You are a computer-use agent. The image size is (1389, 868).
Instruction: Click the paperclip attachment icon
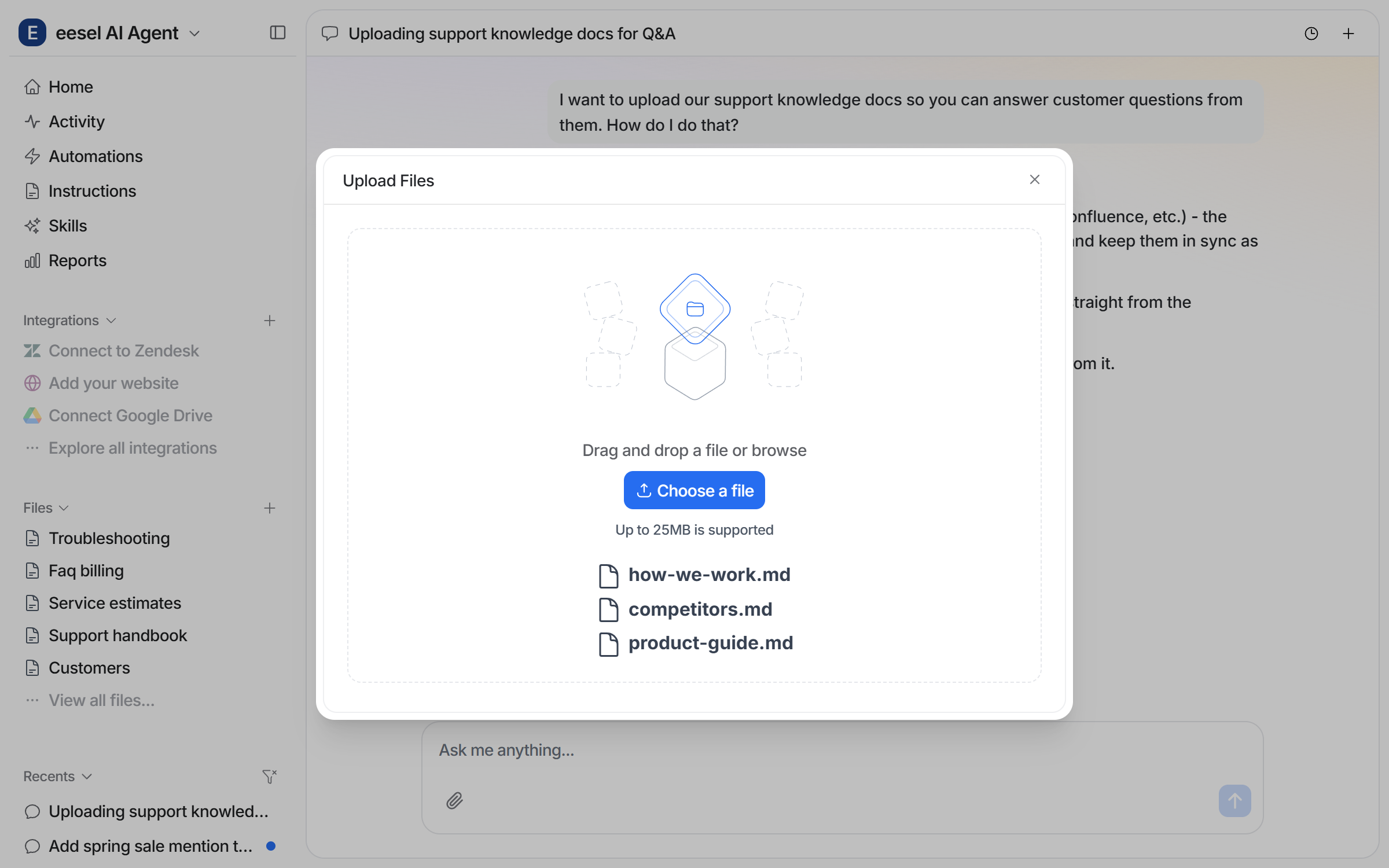pyautogui.click(x=455, y=801)
